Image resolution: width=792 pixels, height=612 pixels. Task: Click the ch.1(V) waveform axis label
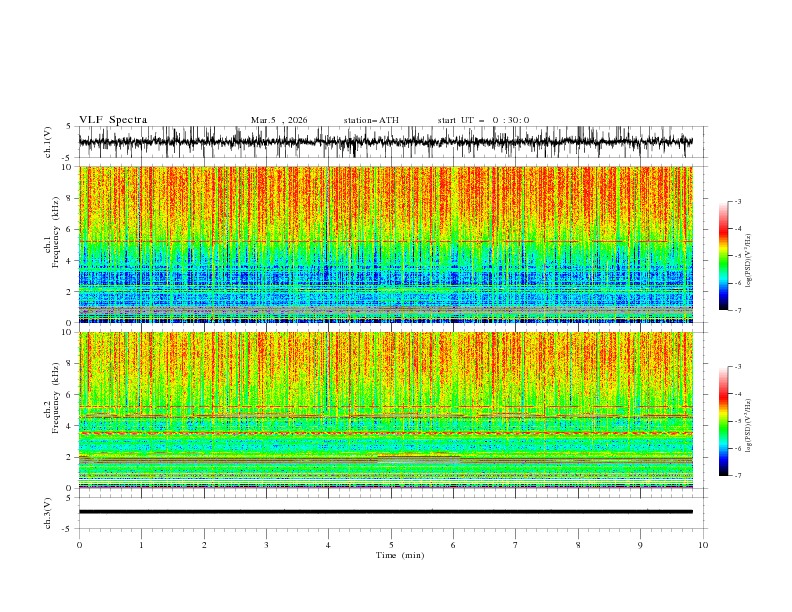pos(48,142)
